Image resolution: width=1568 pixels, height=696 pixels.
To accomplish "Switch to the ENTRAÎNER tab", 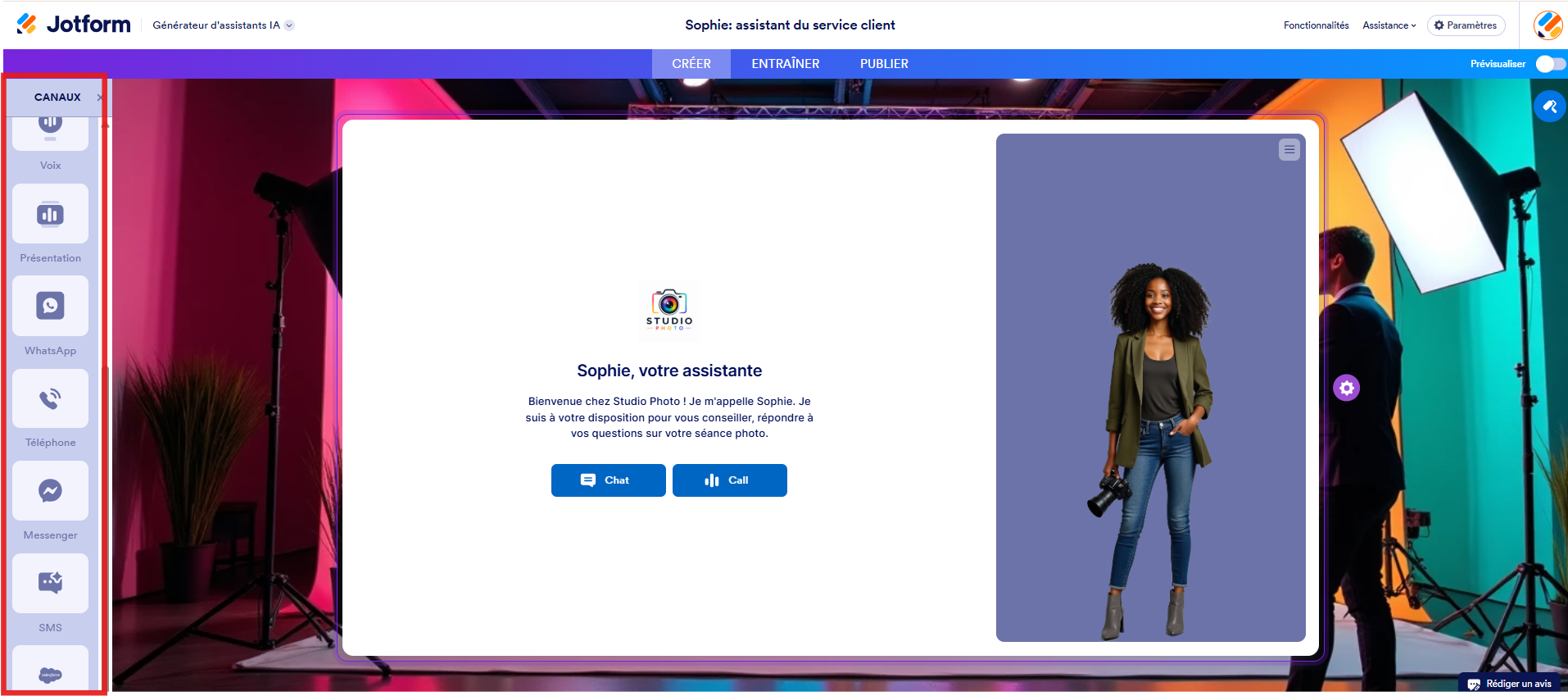I will pyautogui.click(x=785, y=64).
